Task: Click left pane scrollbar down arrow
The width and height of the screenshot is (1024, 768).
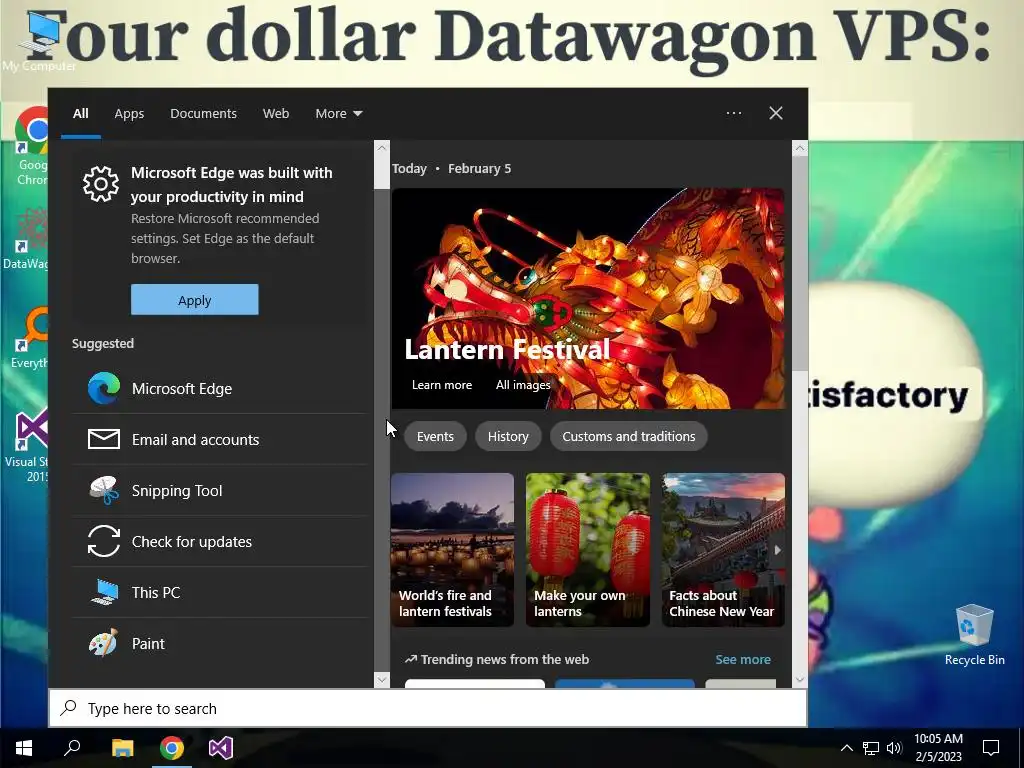Action: coord(382,680)
